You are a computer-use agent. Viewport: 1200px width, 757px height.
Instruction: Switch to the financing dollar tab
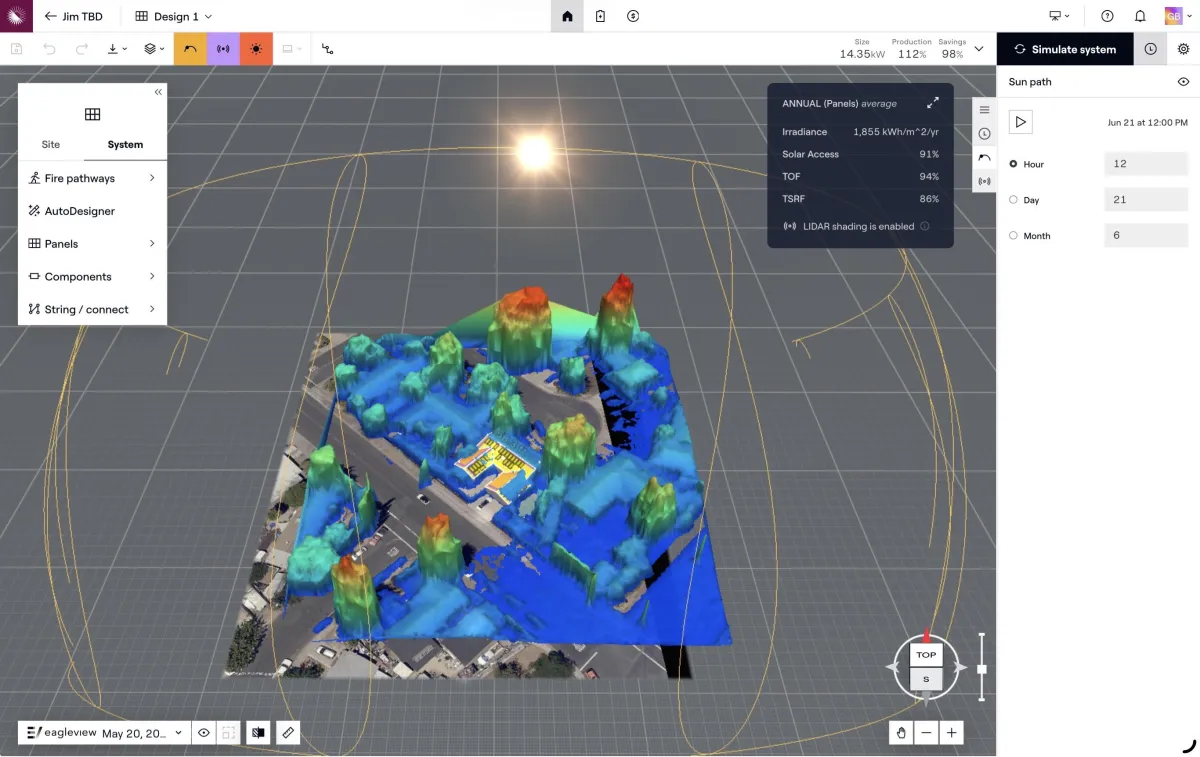[633, 16]
